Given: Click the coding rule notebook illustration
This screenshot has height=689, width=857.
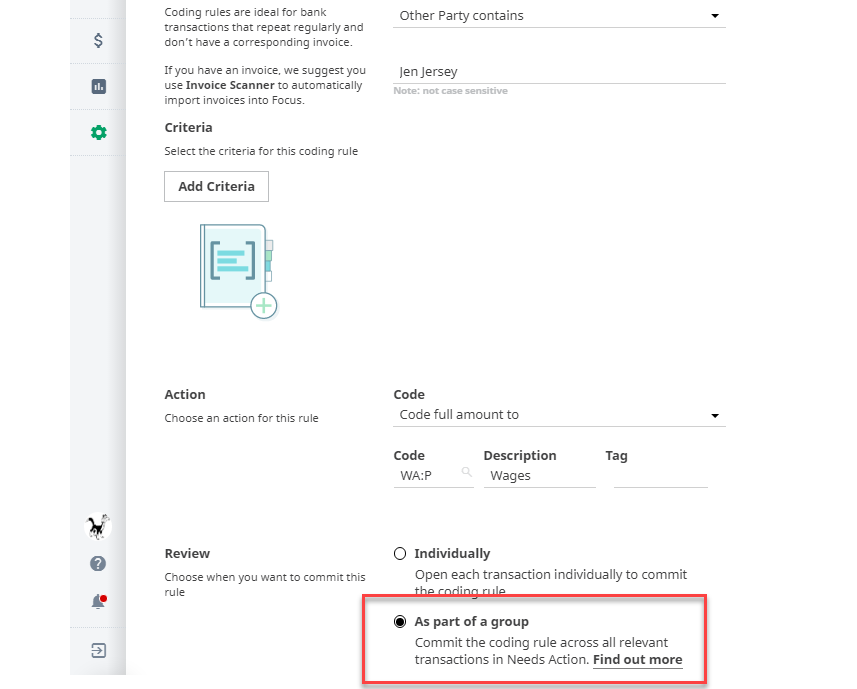Looking at the screenshot, I should coord(238,271).
